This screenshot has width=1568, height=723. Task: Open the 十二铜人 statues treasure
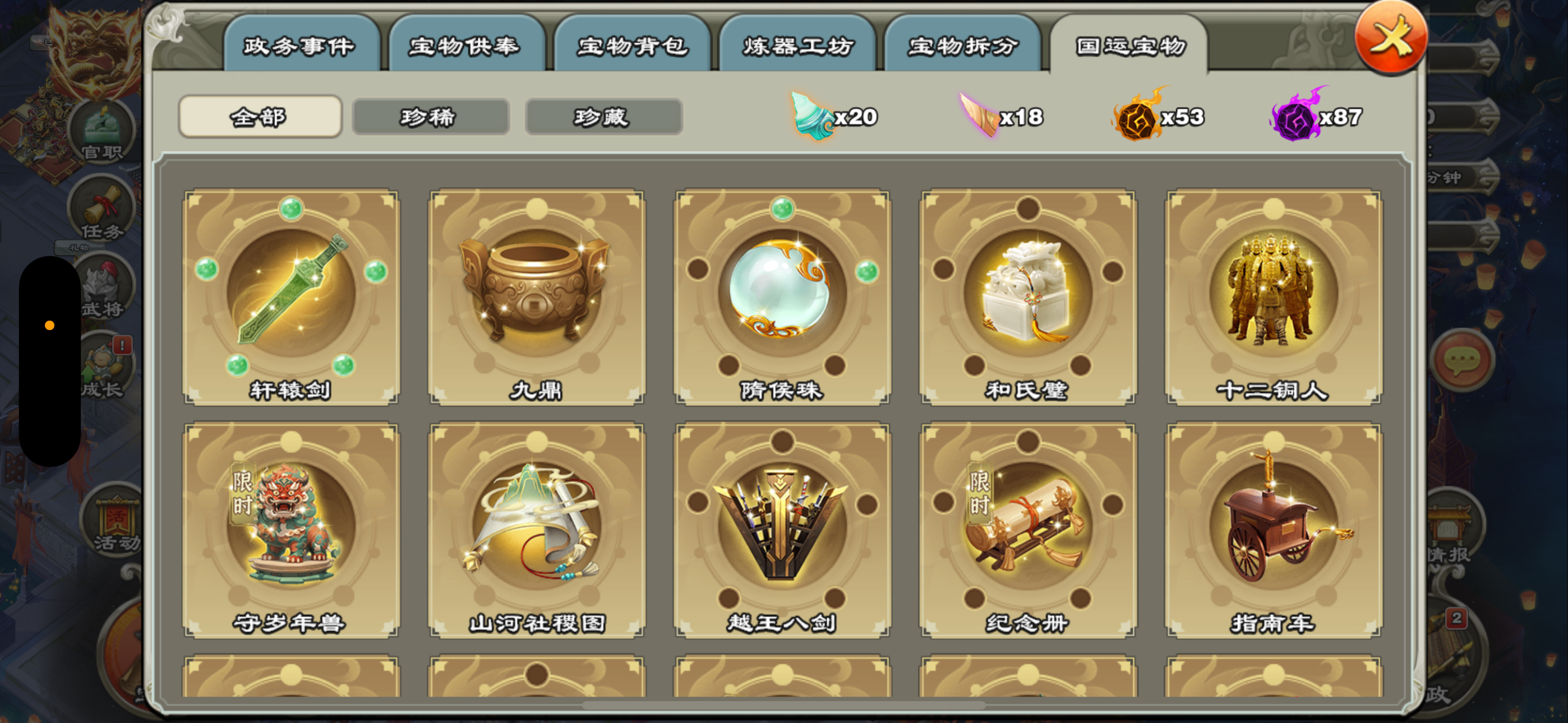(1274, 297)
